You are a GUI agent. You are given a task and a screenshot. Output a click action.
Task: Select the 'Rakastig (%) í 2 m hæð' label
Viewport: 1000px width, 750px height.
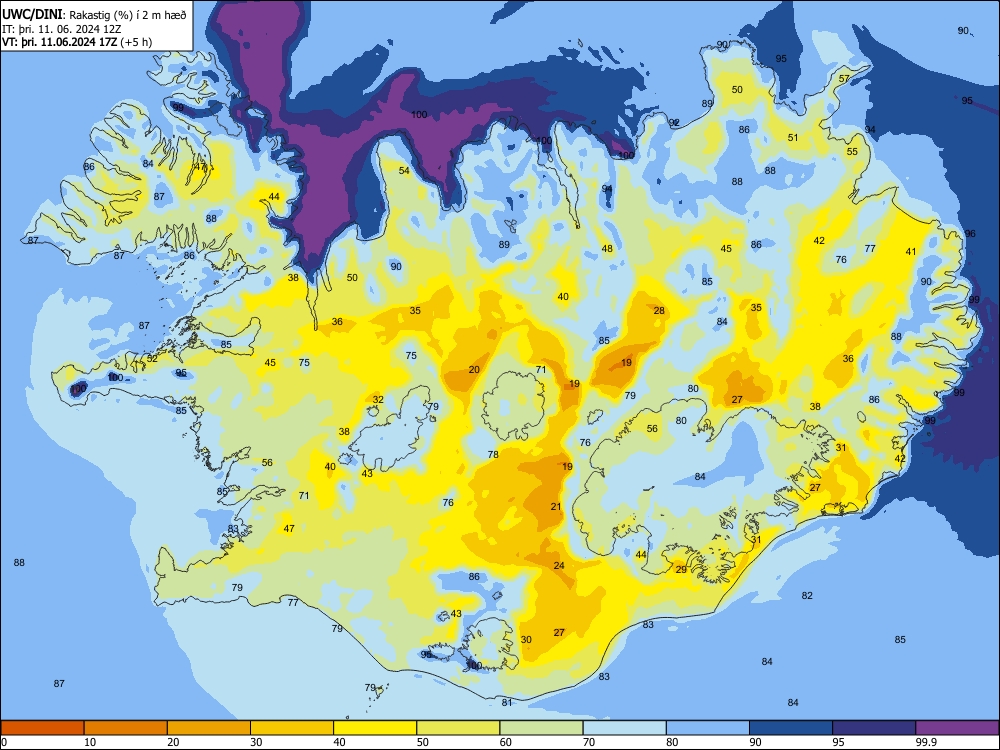128,15
